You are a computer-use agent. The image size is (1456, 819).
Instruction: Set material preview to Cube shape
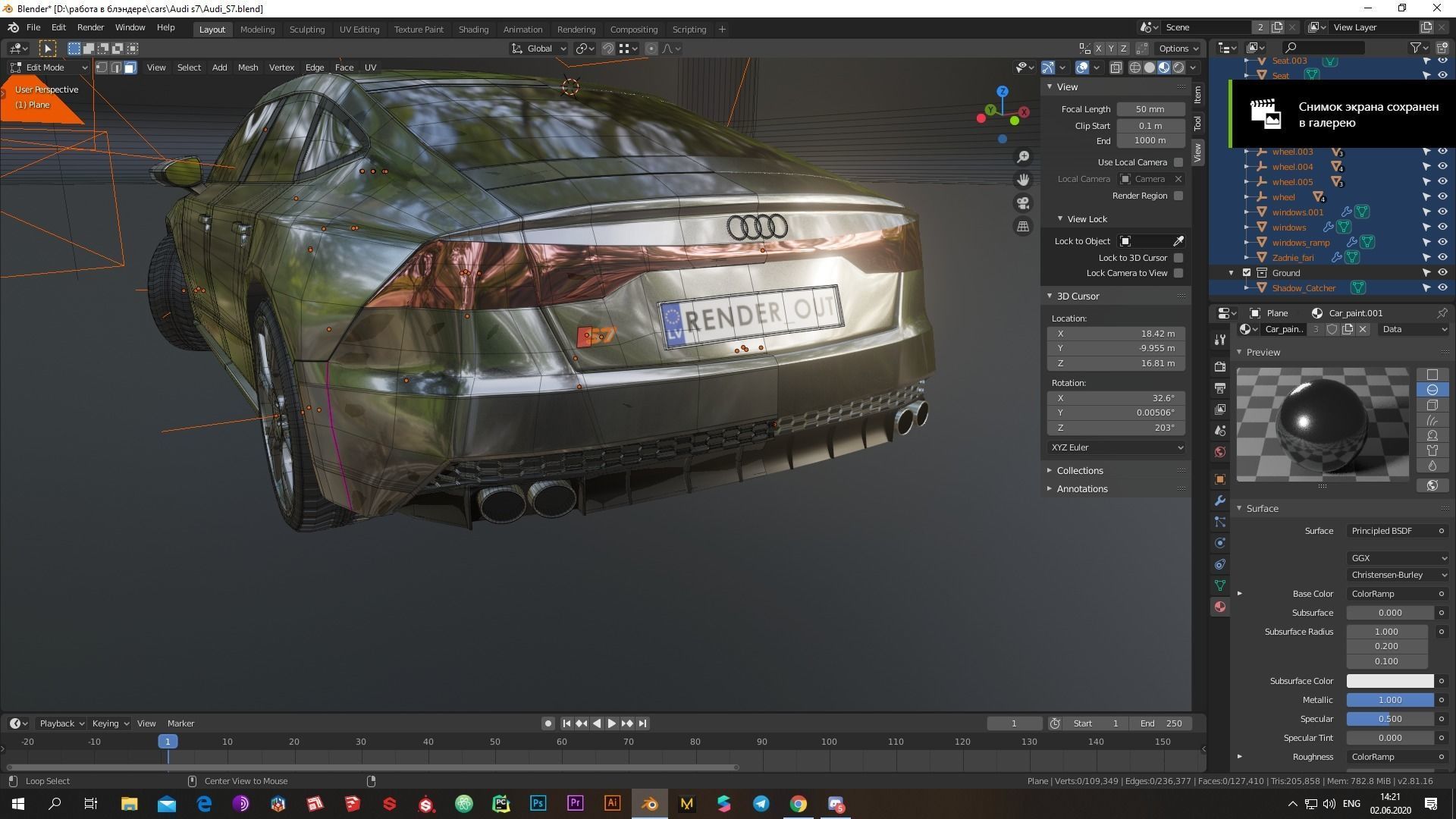click(x=1432, y=405)
